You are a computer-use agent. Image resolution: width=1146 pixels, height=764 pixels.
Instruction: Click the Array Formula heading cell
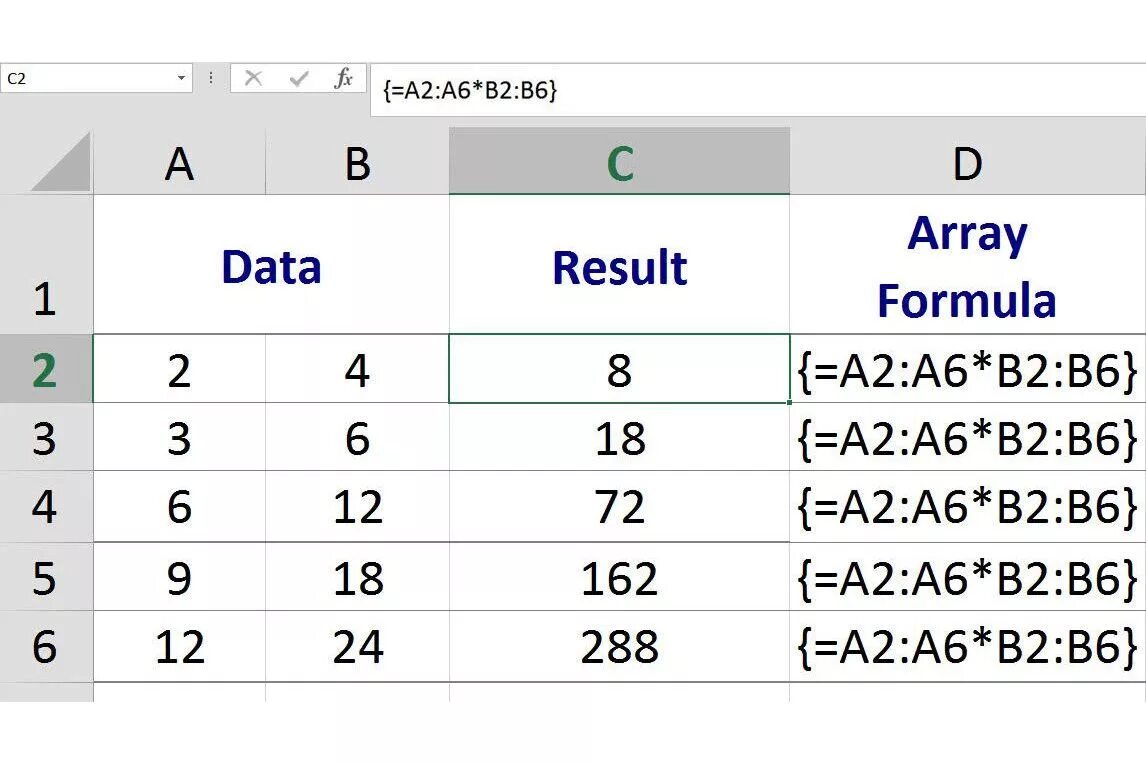[x=967, y=267]
